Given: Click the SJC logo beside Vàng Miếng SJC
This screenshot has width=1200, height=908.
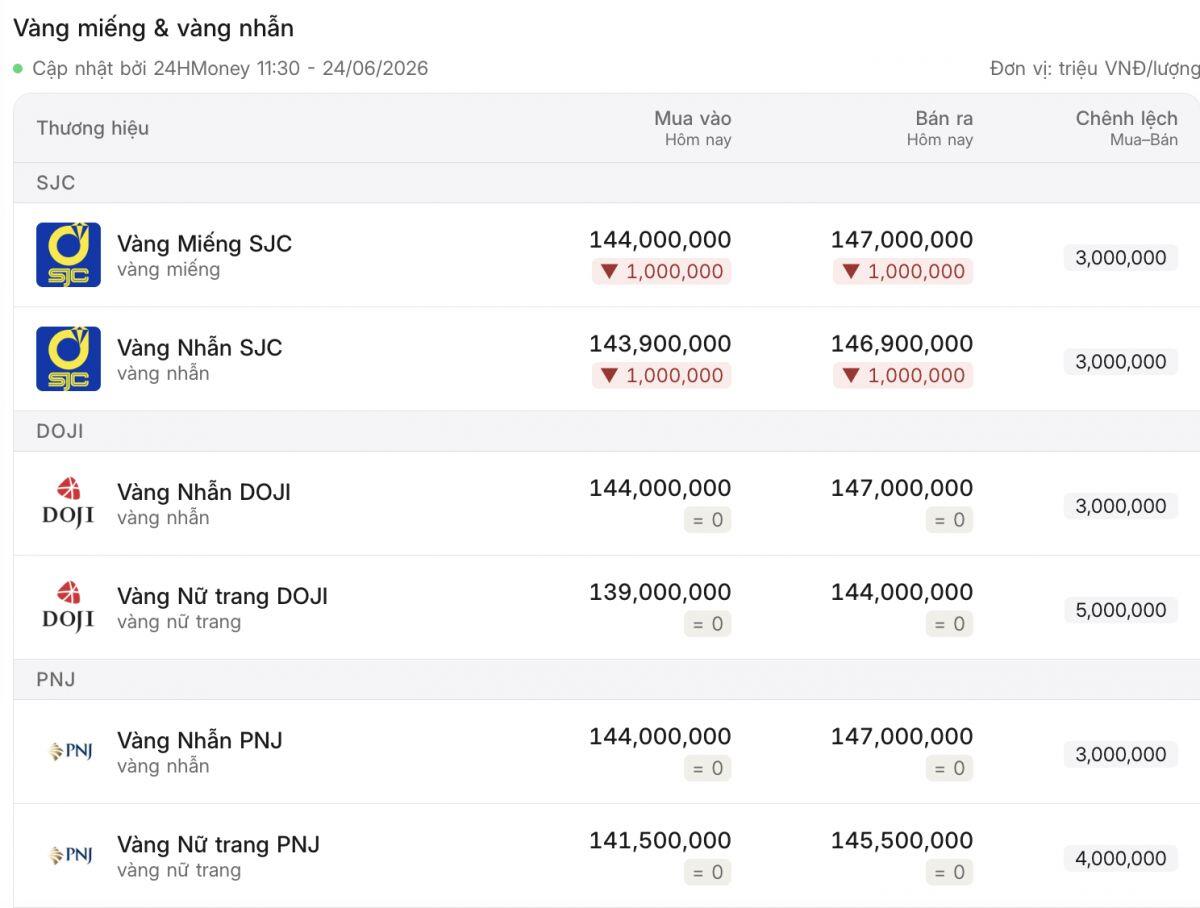Looking at the screenshot, I should (68, 255).
